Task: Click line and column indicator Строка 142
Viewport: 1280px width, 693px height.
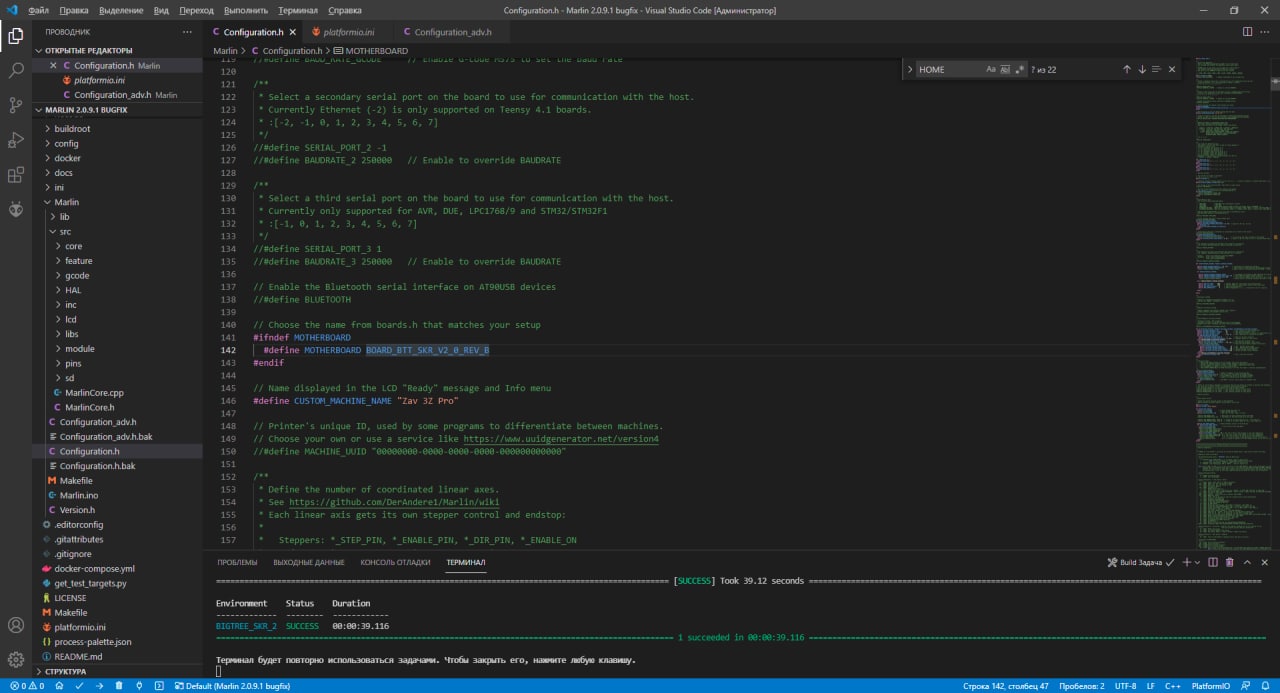Action: point(1006,686)
